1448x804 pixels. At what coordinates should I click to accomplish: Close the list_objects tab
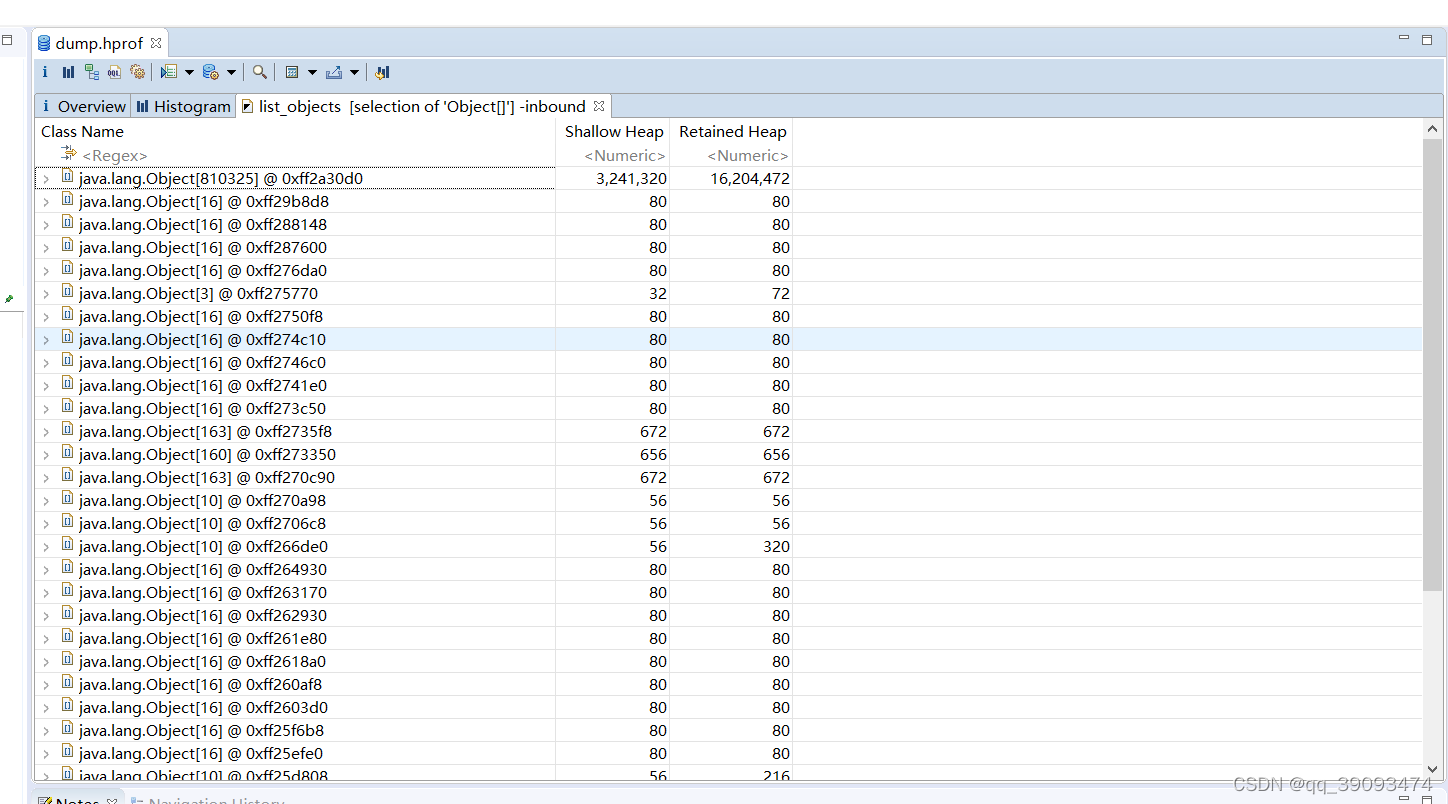pos(599,106)
